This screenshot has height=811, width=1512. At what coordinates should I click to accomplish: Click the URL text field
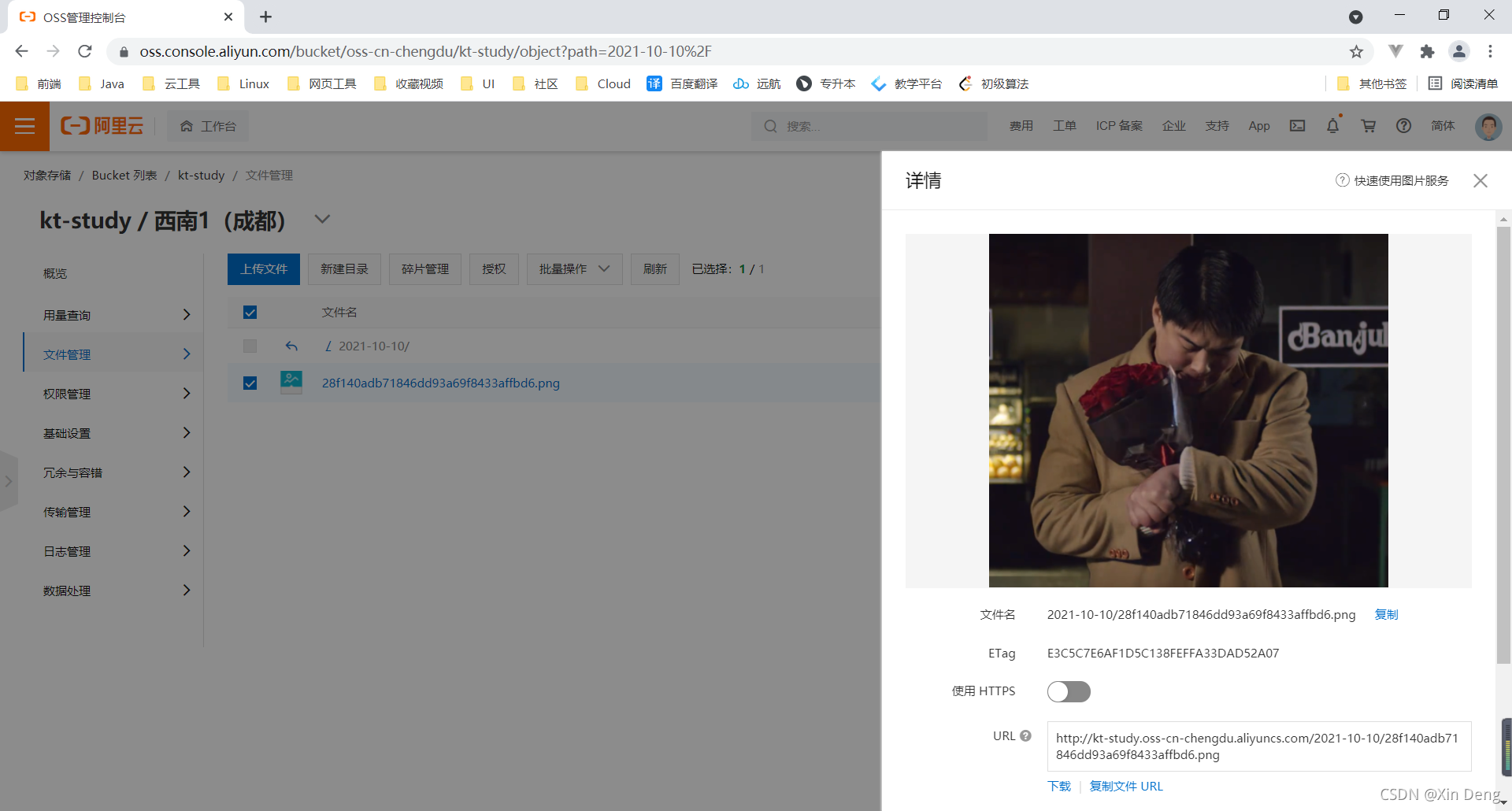pyautogui.click(x=1258, y=746)
